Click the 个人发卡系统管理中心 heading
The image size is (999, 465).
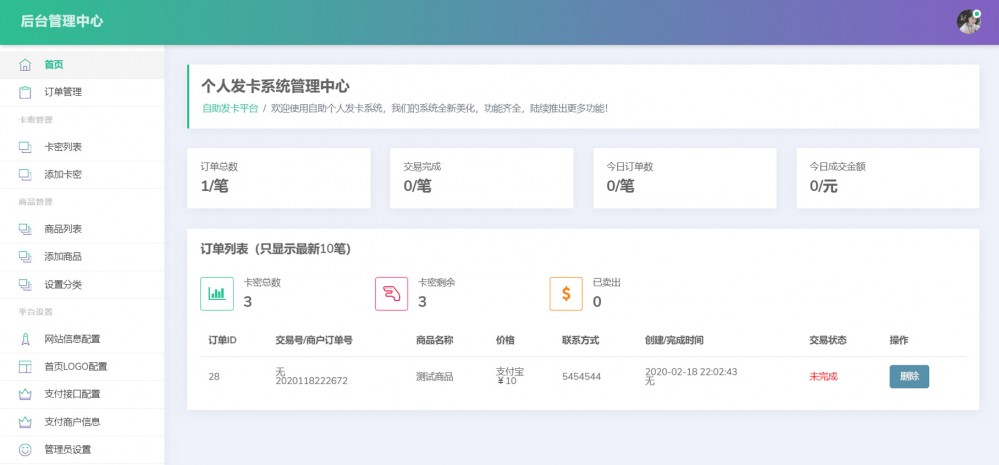(275, 86)
